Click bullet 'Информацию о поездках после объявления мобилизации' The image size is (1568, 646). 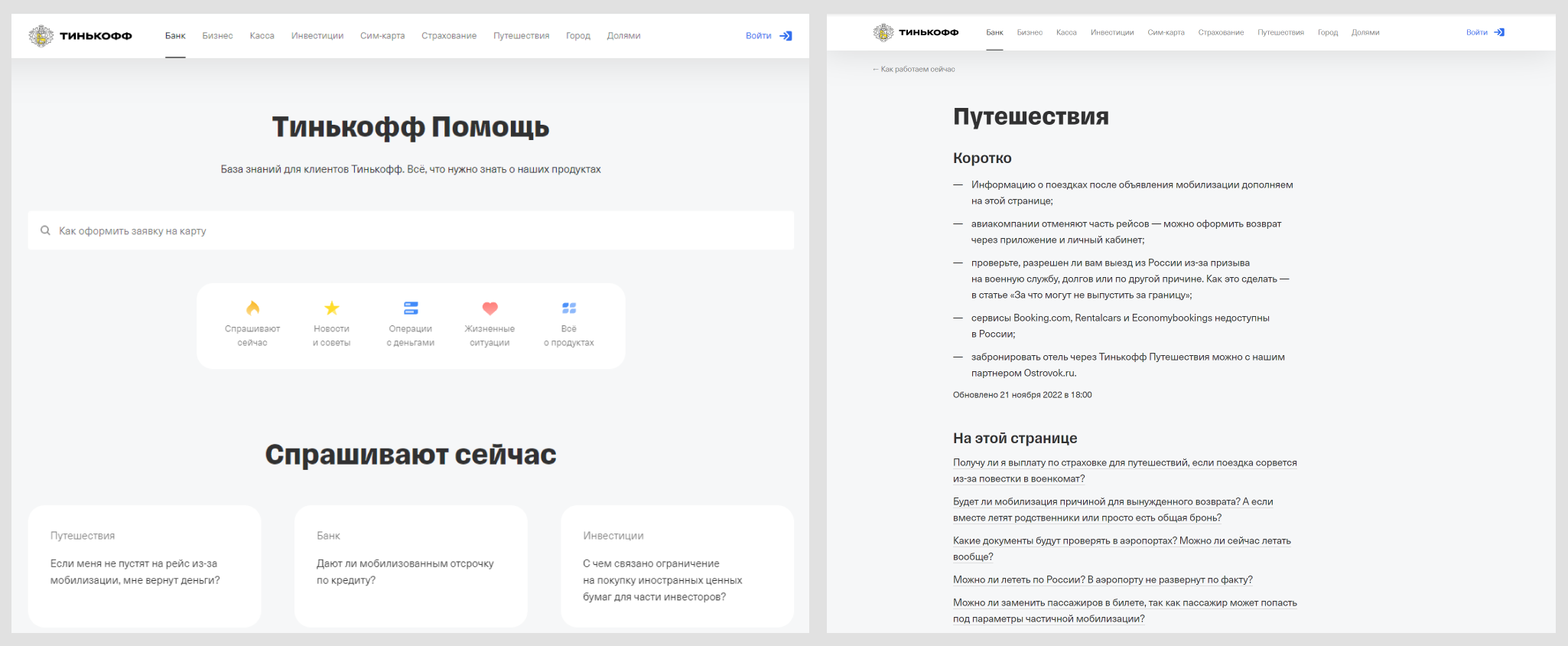1132,192
